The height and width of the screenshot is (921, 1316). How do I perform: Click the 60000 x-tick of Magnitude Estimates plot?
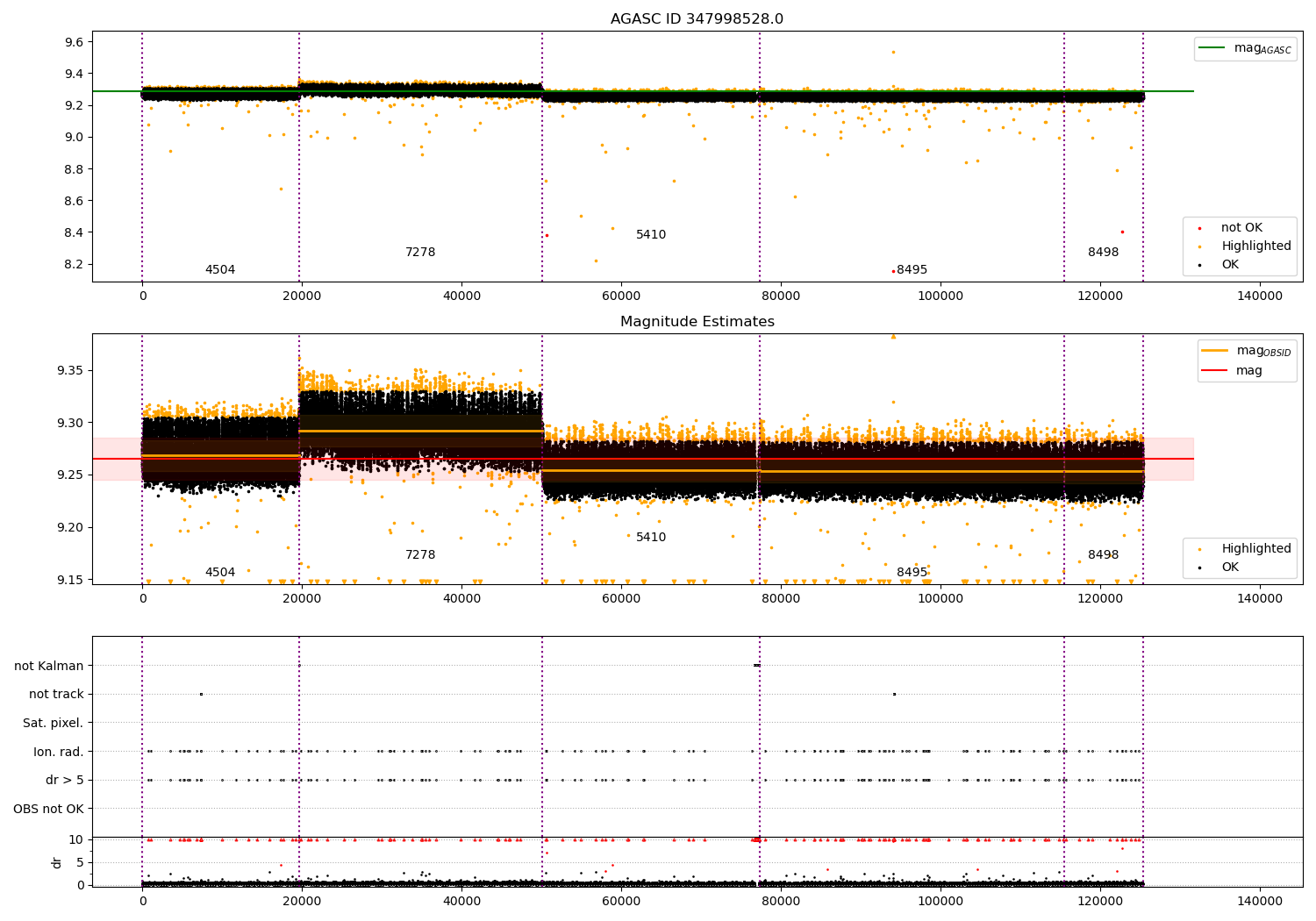click(621, 599)
